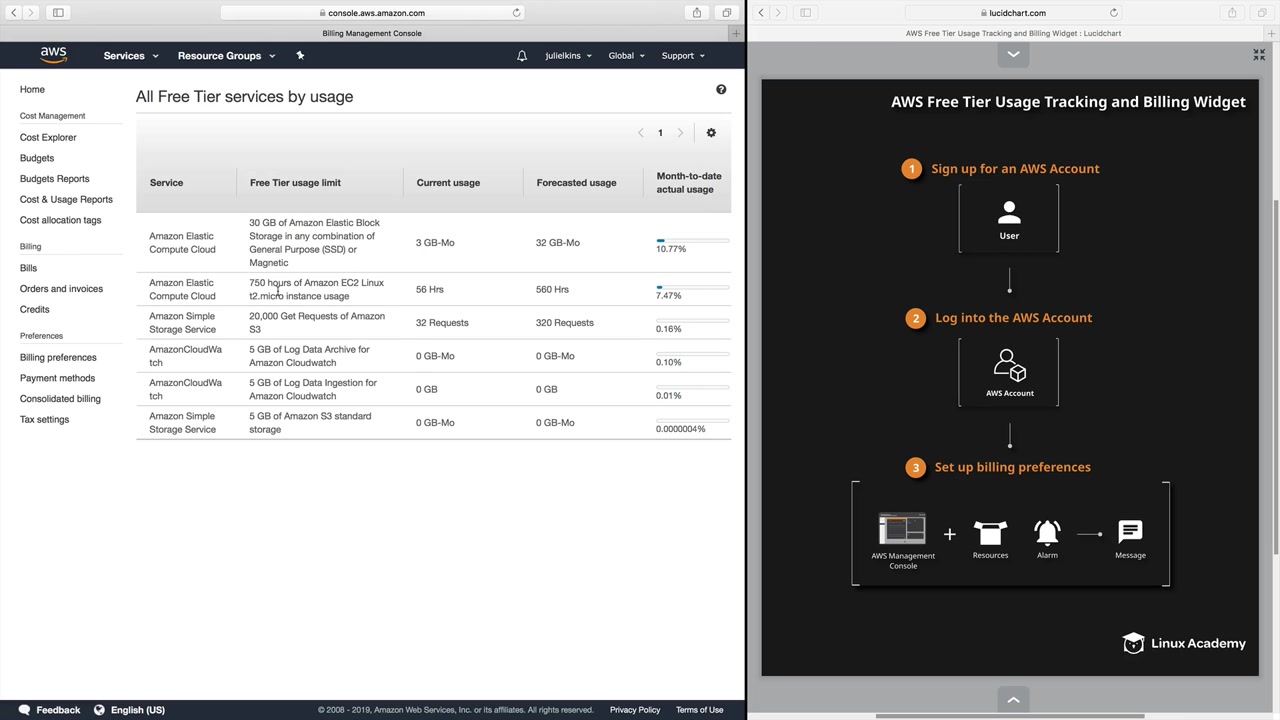
Task: Click the 10.77% usage progress bar
Action: (693, 241)
